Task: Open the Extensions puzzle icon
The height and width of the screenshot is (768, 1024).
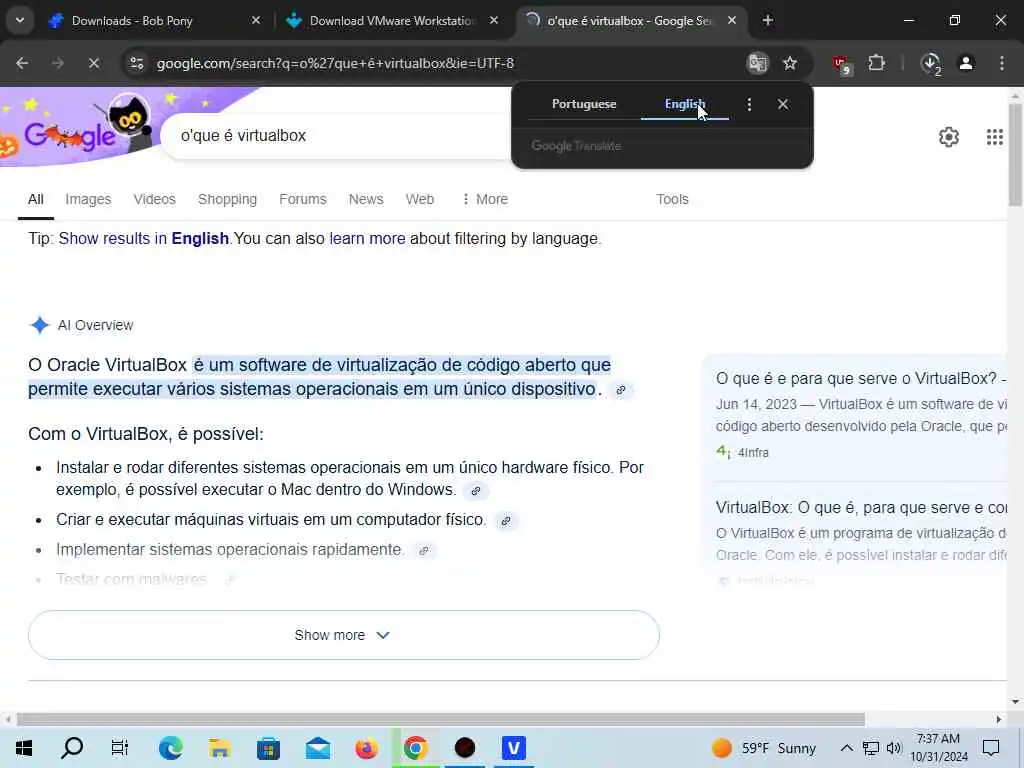Action: coord(876,63)
